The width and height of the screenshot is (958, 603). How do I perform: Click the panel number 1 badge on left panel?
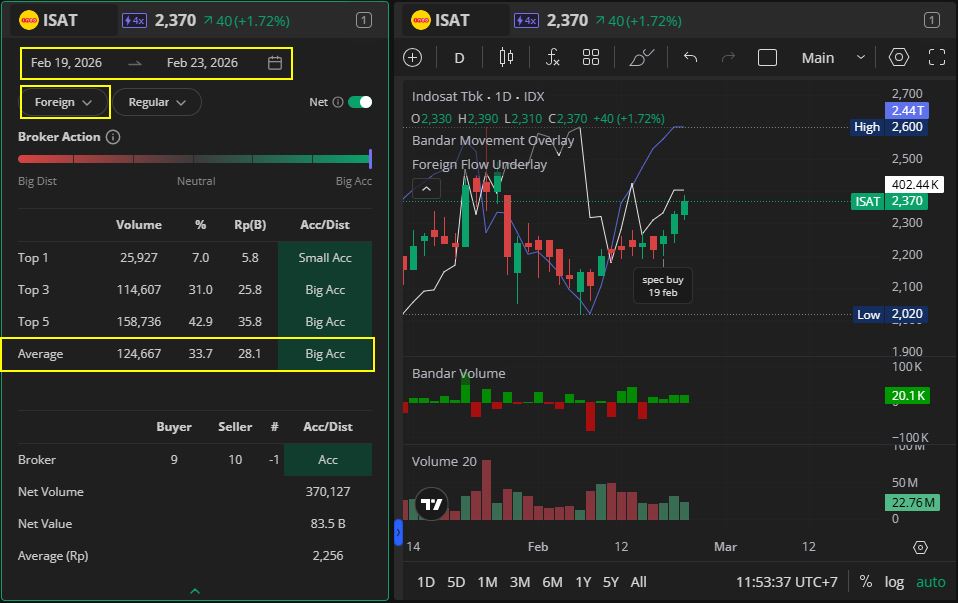364,21
